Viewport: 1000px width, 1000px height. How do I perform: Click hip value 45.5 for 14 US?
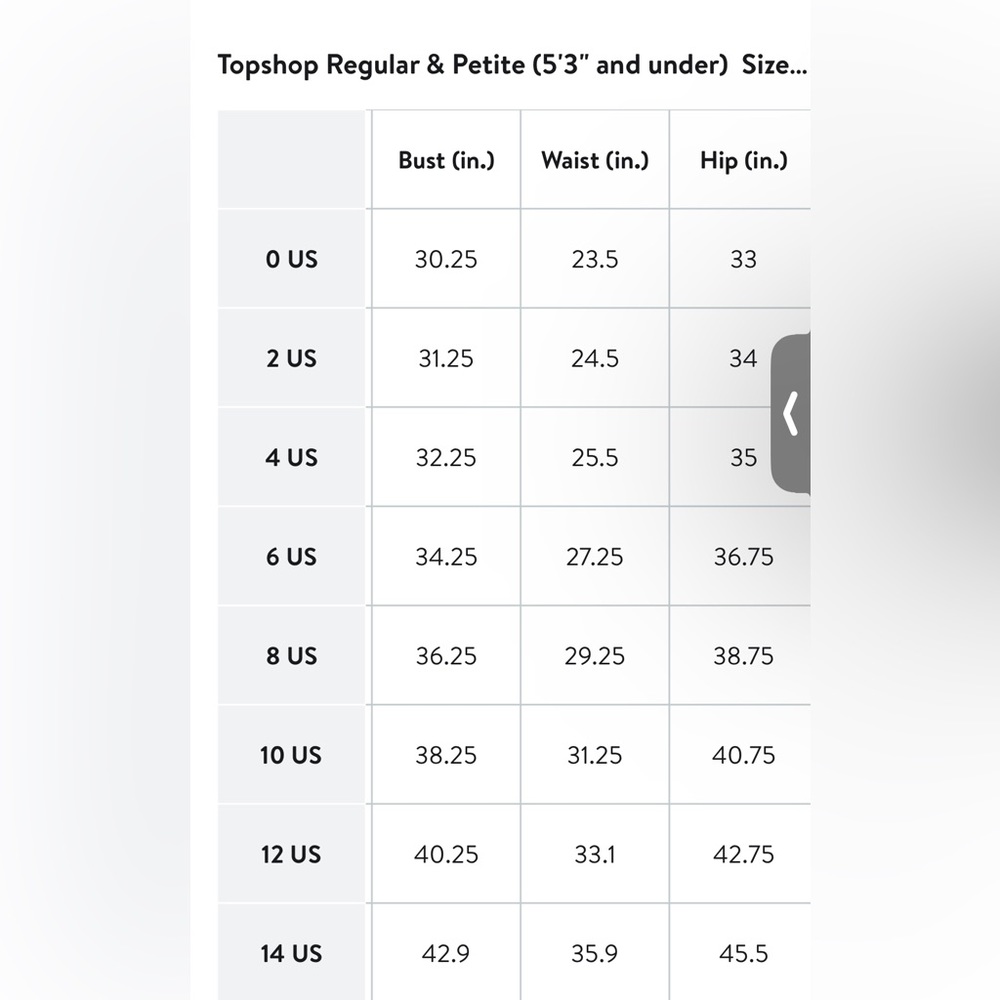point(743,953)
